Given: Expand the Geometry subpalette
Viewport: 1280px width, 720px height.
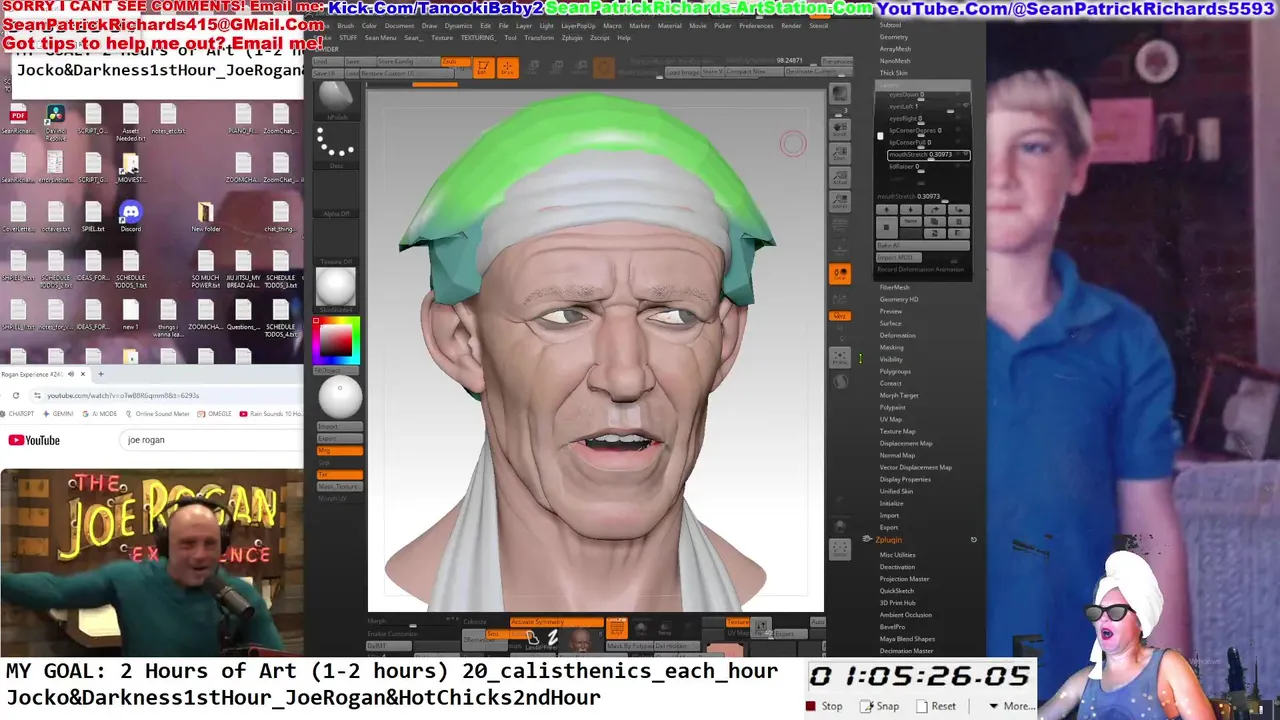Looking at the screenshot, I should pyautogui.click(x=894, y=37).
